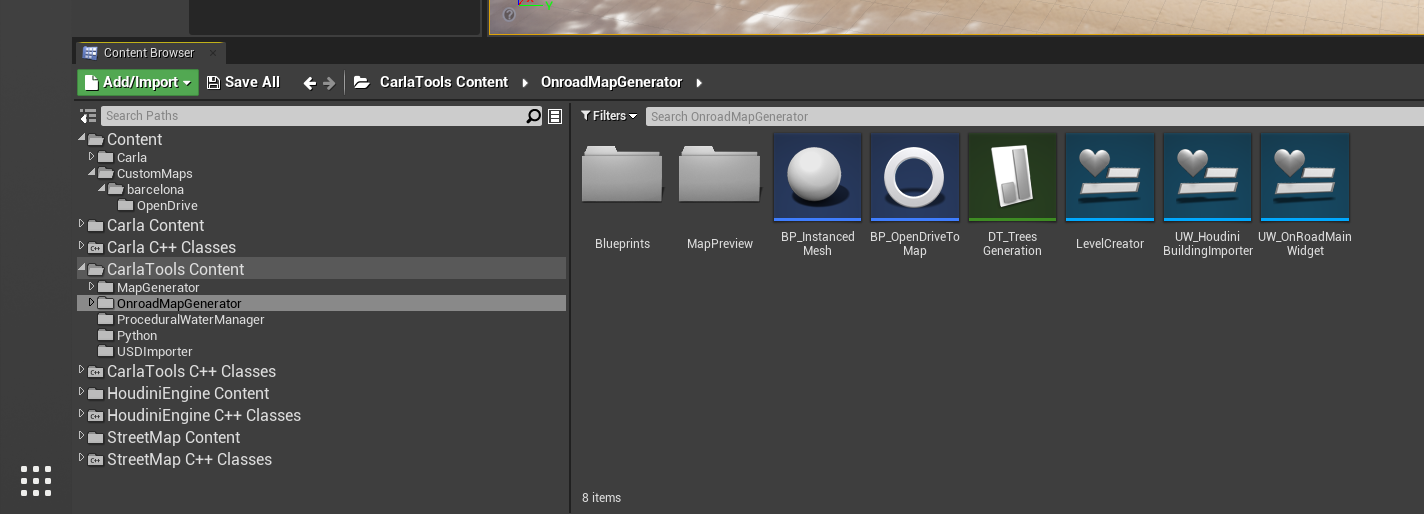
Task: Collapse the CustomMaps folder arrow
Action: click(x=92, y=173)
